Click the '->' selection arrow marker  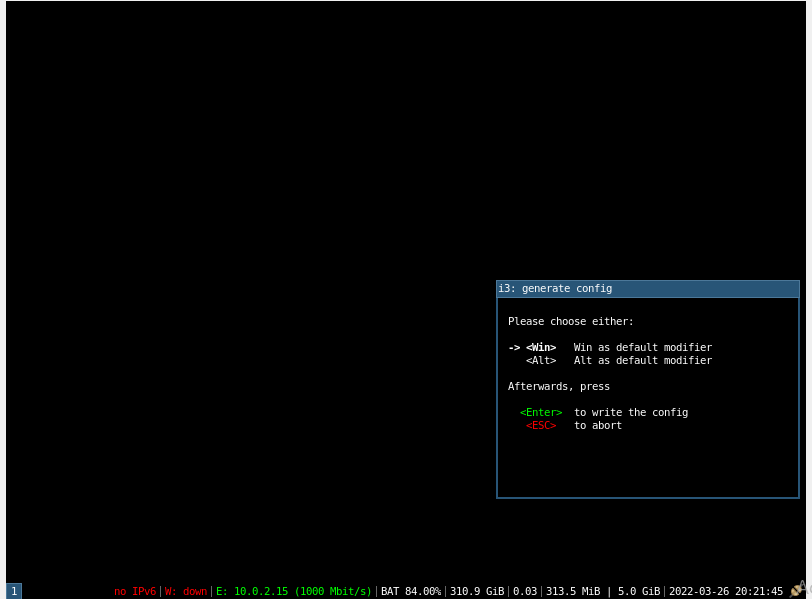pos(514,347)
